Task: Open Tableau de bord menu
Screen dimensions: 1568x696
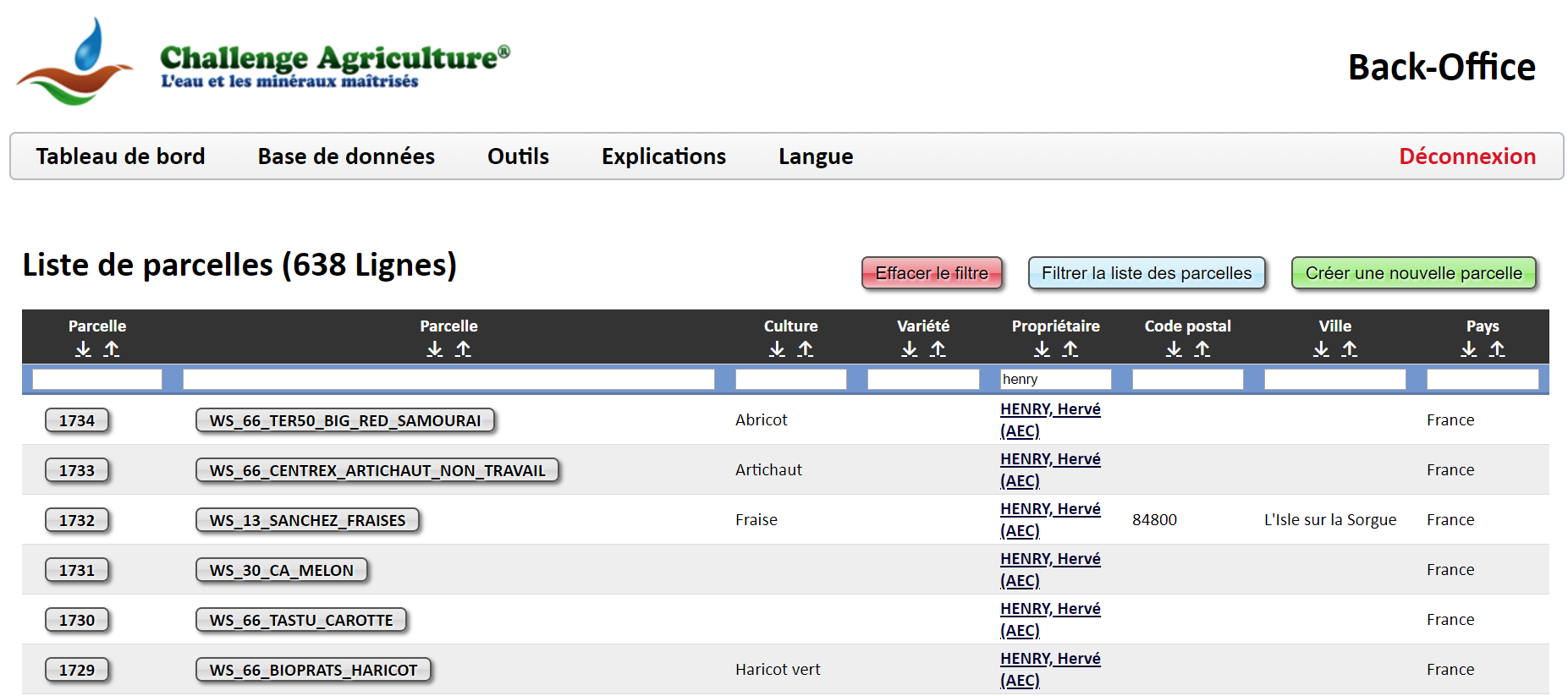Action: (121, 156)
